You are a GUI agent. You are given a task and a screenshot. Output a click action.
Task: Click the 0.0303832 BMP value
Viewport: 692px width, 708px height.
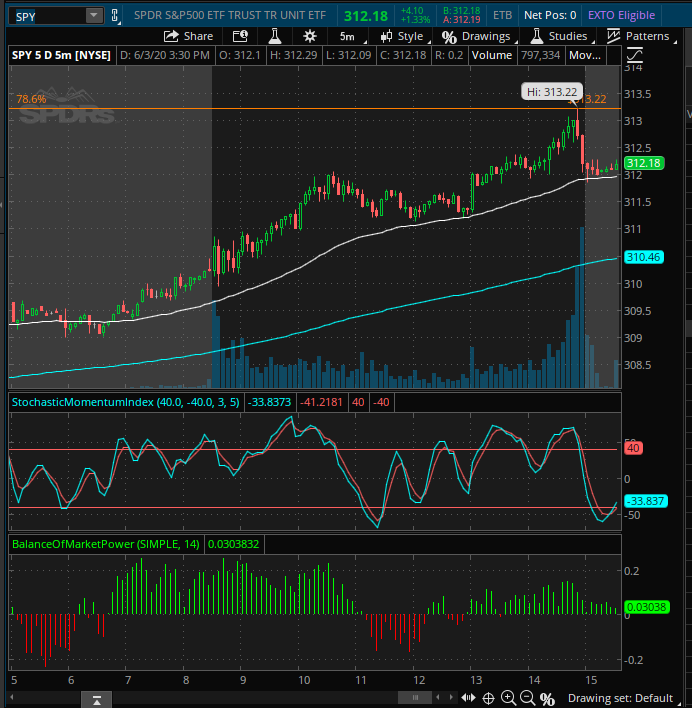[233, 544]
